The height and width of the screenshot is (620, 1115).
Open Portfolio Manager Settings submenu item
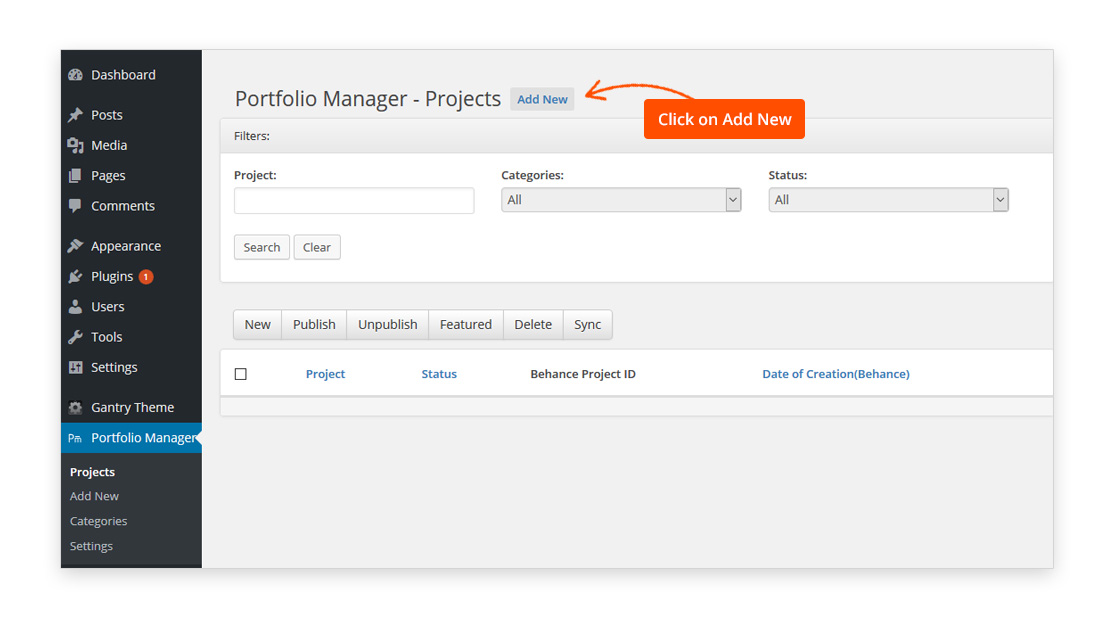[91, 546]
